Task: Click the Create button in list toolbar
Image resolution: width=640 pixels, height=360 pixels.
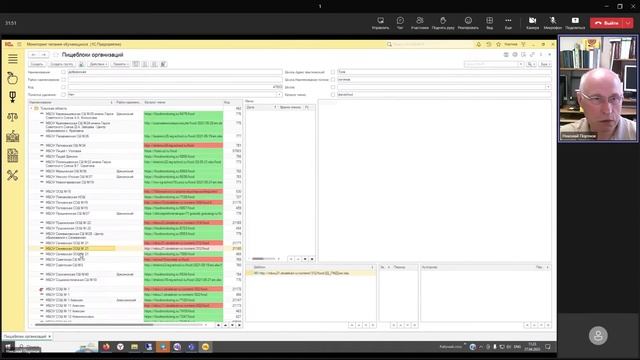Action: (37, 64)
